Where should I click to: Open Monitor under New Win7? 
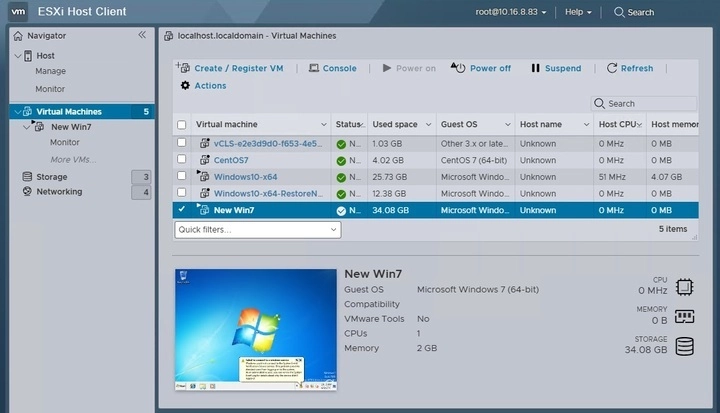point(65,142)
